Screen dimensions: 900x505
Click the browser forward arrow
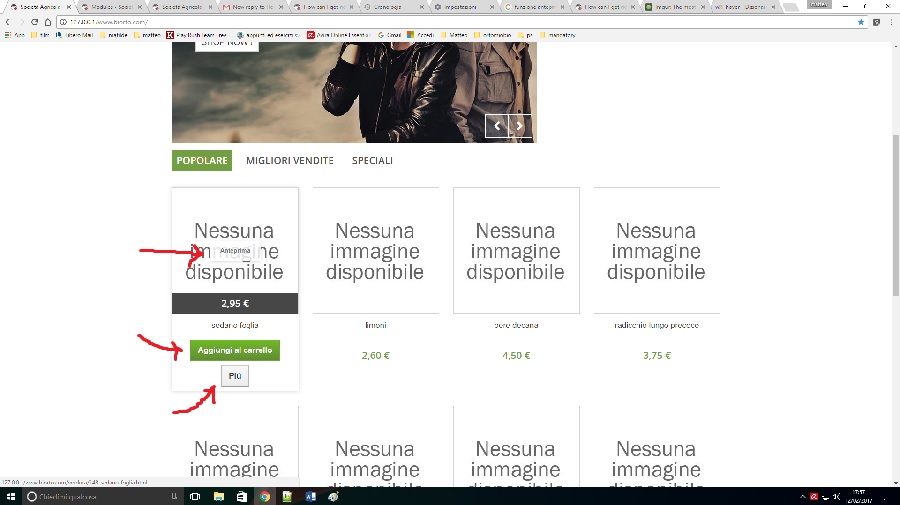21,22
